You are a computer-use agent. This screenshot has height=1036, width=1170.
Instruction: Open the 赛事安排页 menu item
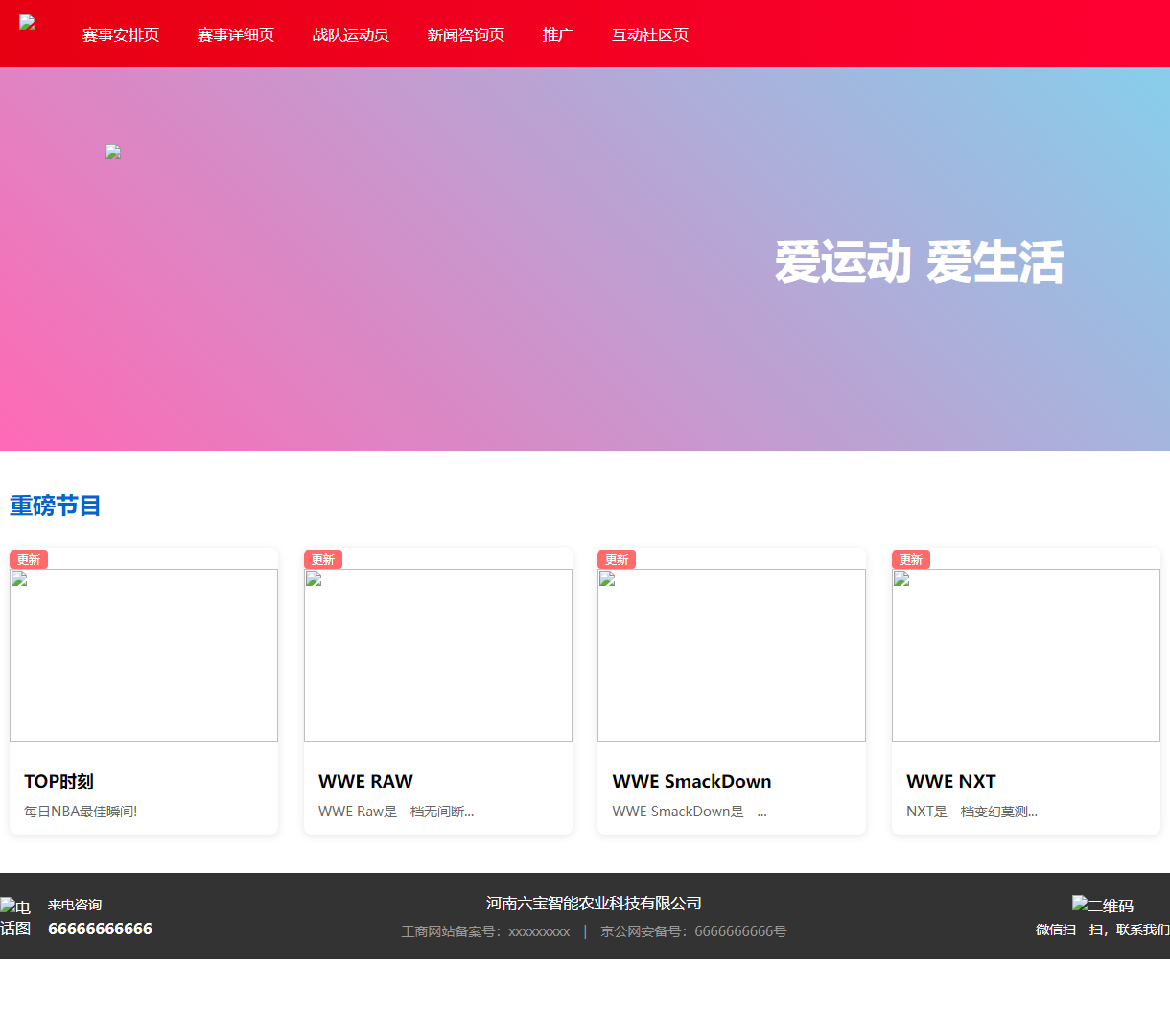click(120, 35)
